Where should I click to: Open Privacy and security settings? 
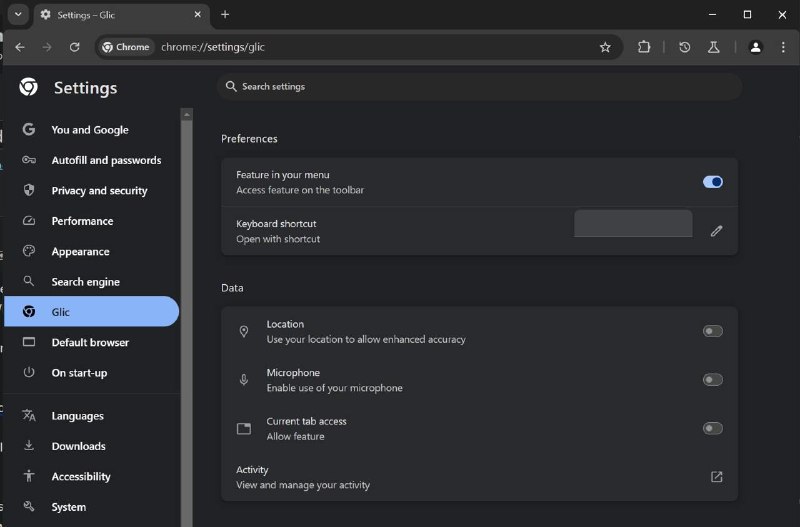(x=92, y=190)
